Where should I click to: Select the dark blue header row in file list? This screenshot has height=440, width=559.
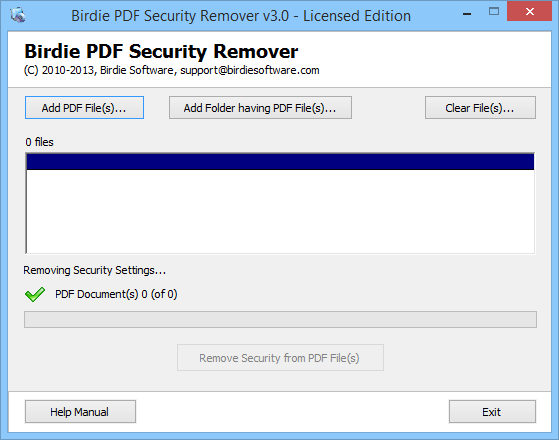280,162
